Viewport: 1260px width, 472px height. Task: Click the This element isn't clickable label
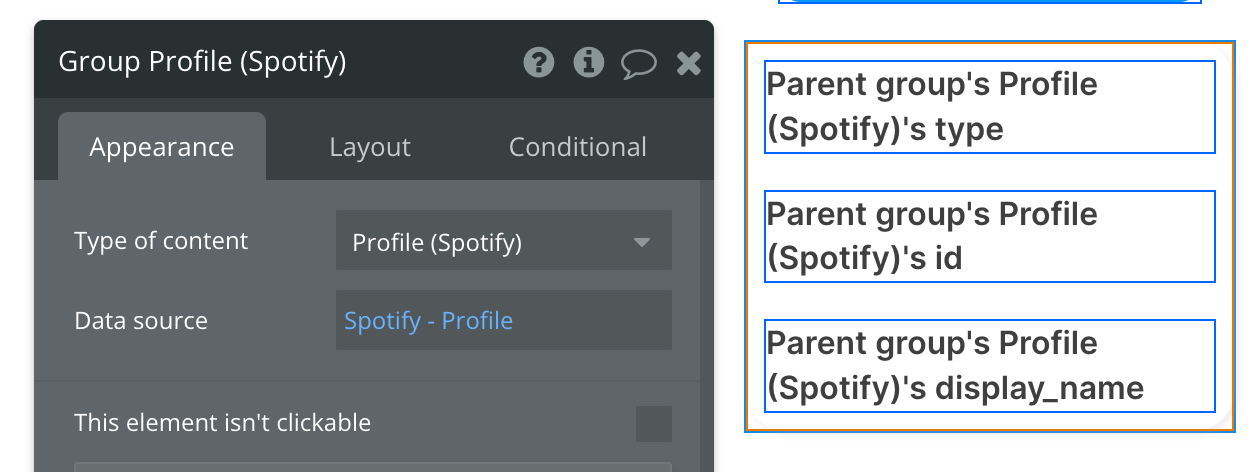(222, 423)
